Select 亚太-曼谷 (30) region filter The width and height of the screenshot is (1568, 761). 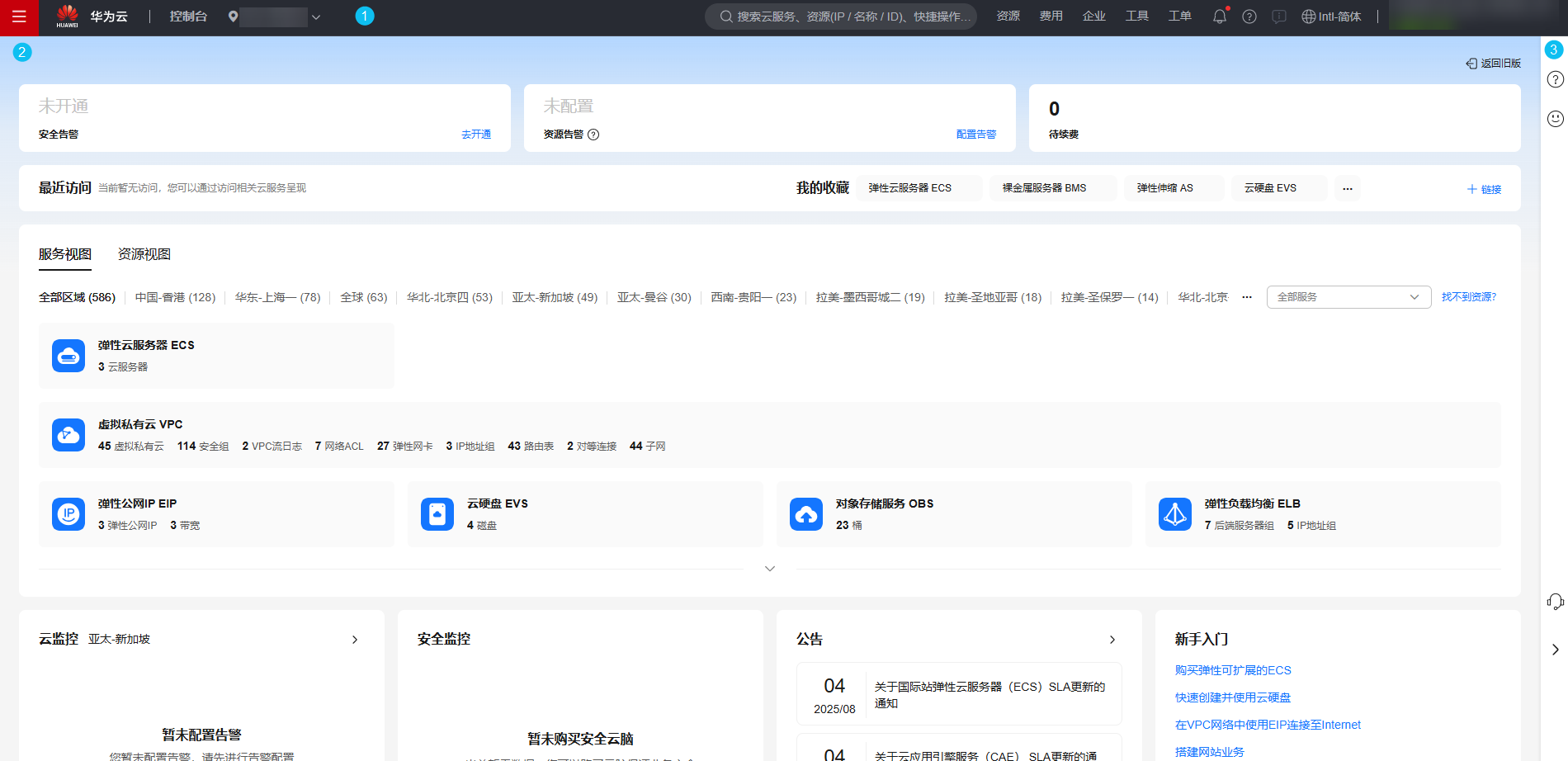[654, 297]
